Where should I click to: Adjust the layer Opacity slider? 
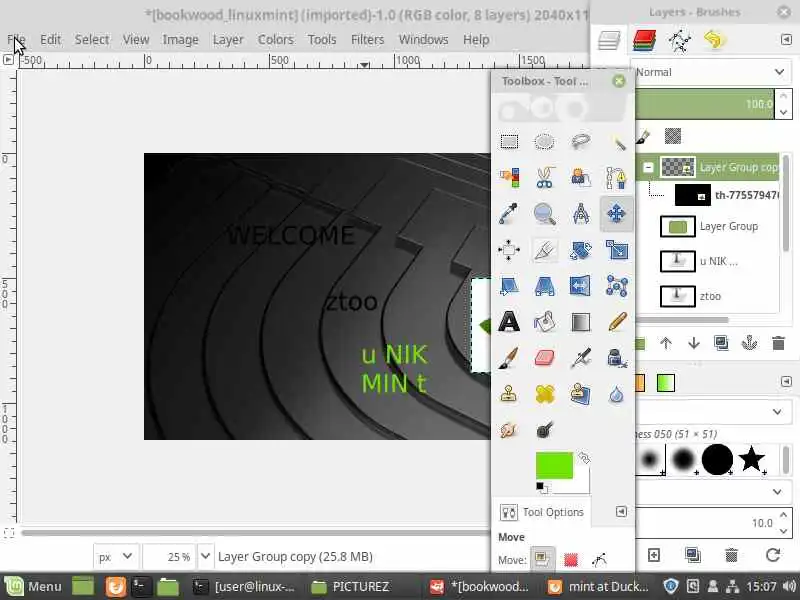point(704,104)
